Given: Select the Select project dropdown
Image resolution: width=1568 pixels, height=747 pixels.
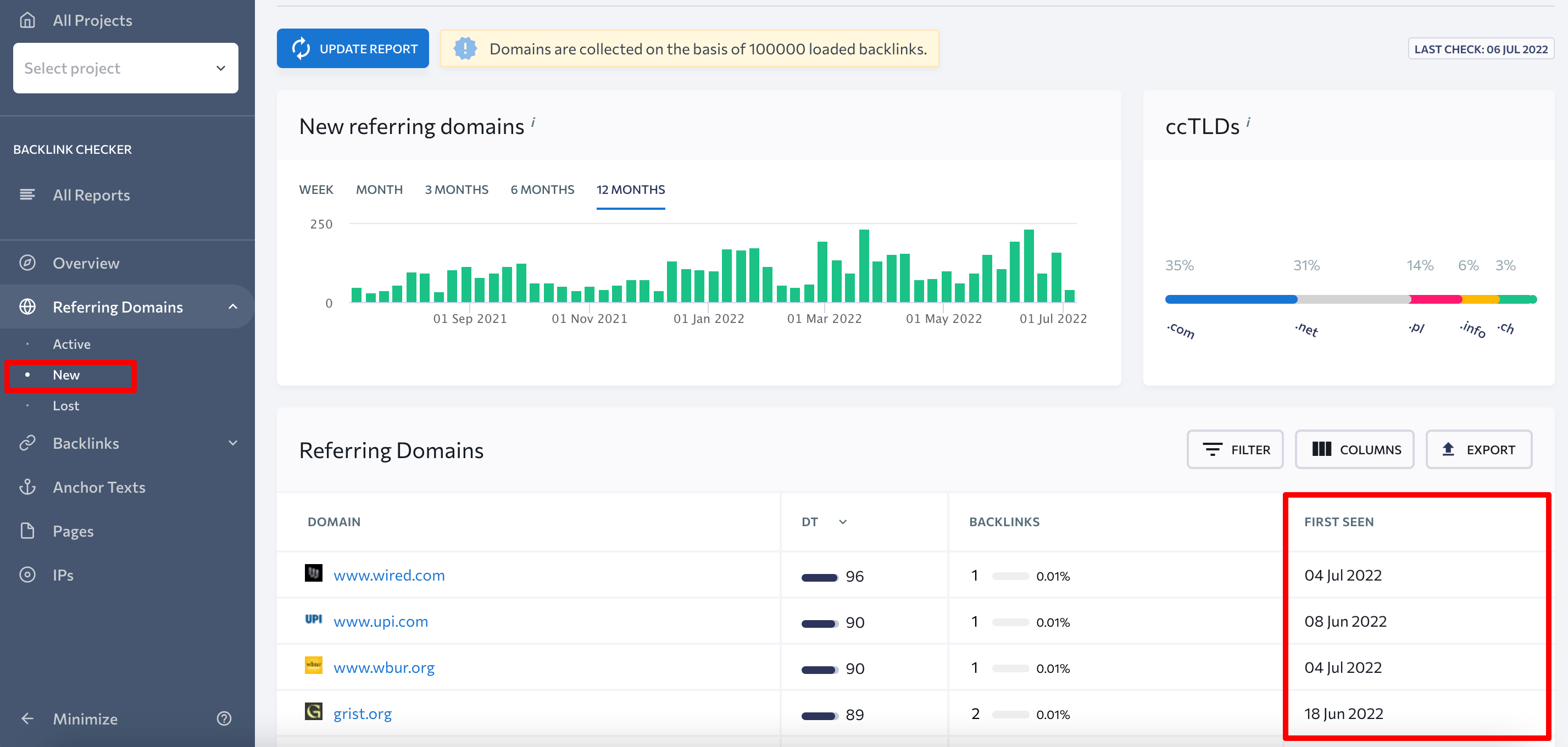Looking at the screenshot, I should [125, 67].
